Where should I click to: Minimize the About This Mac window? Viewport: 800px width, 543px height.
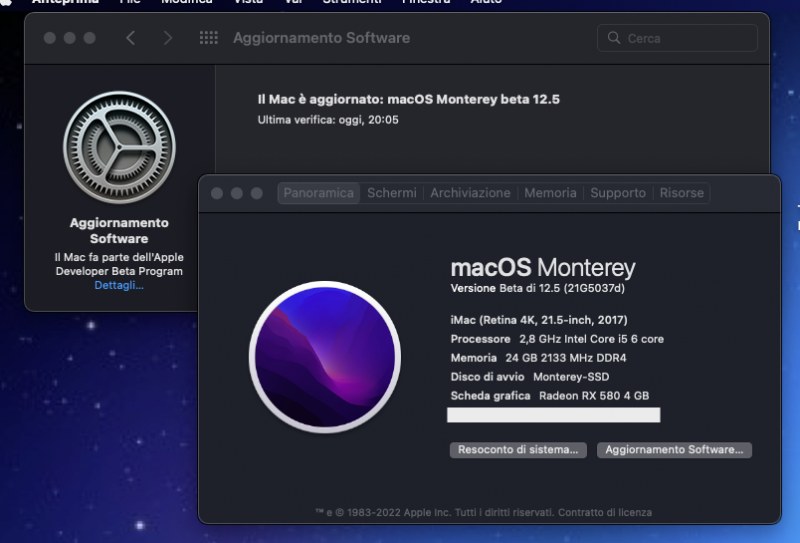coord(237,193)
